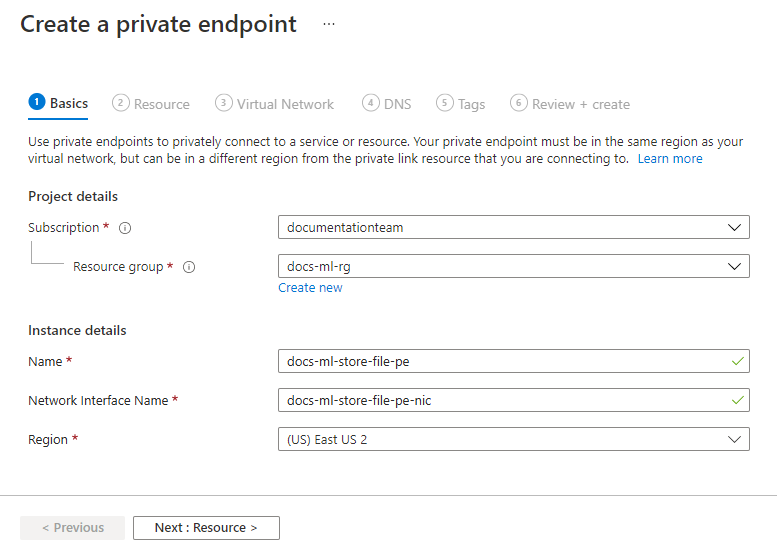777x556 pixels.
Task: Click the step 2 circle icon
Action: (121, 103)
